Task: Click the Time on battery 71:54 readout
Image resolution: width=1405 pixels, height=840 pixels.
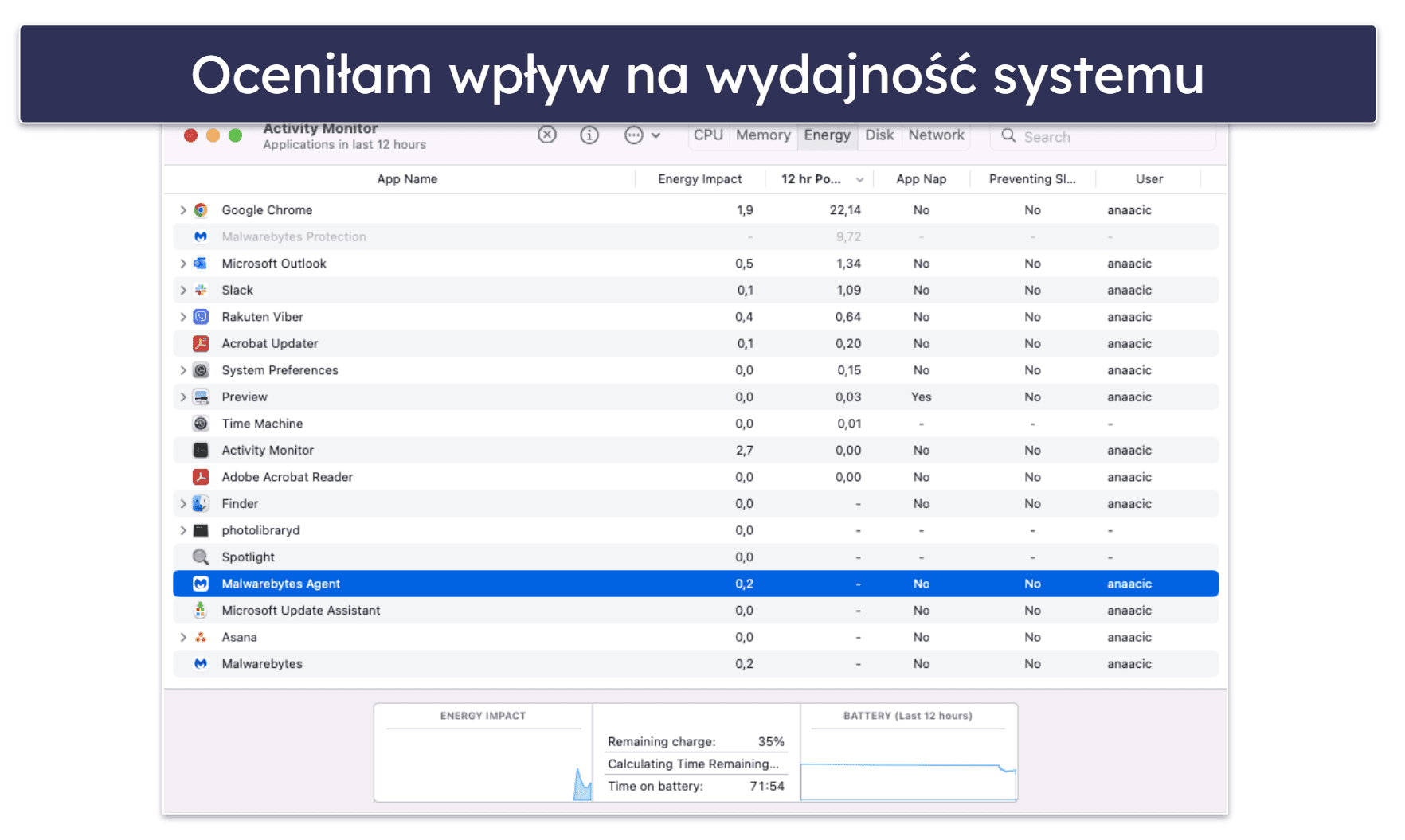Action: coord(695,786)
